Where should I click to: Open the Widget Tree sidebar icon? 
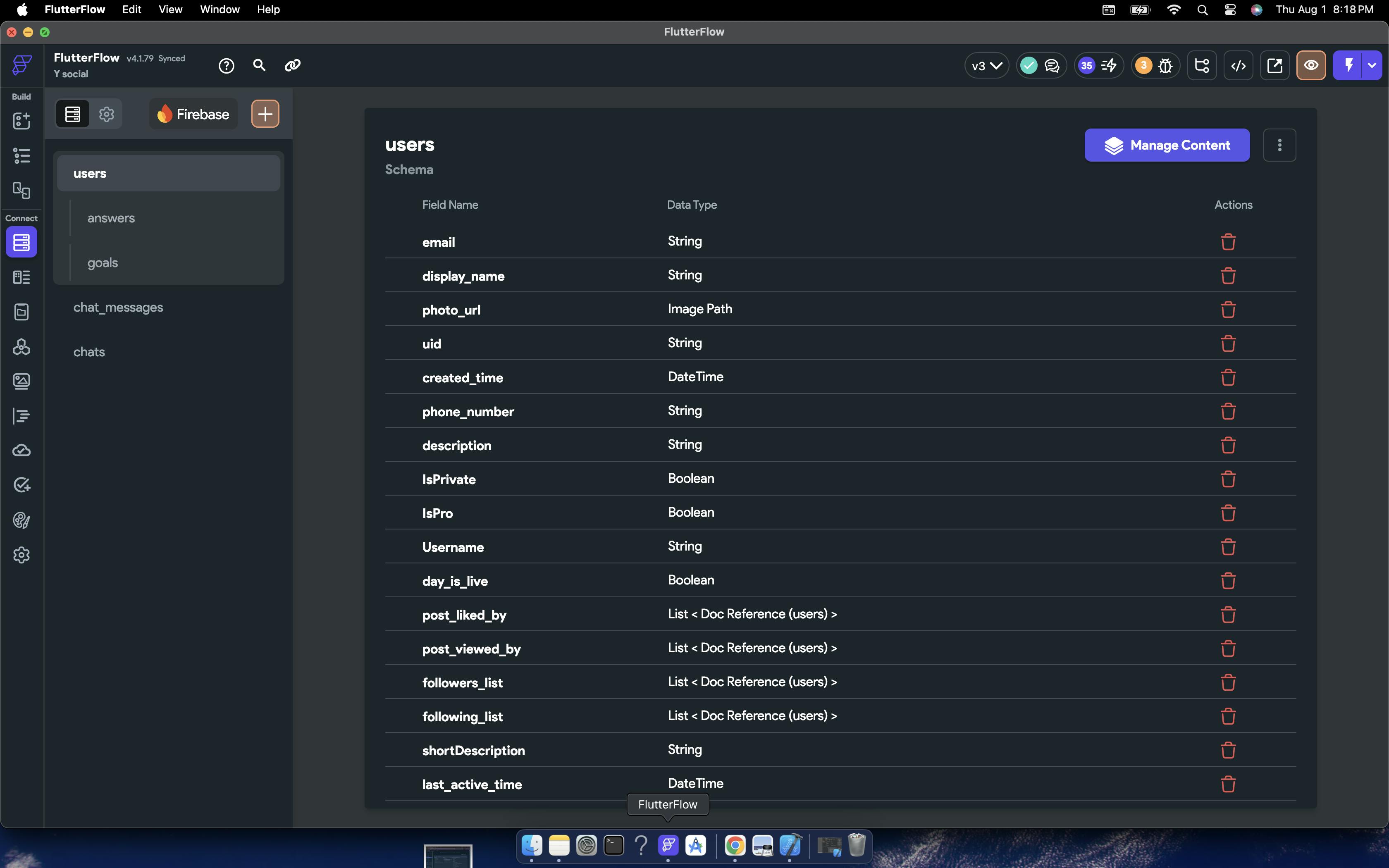click(x=21, y=155)
